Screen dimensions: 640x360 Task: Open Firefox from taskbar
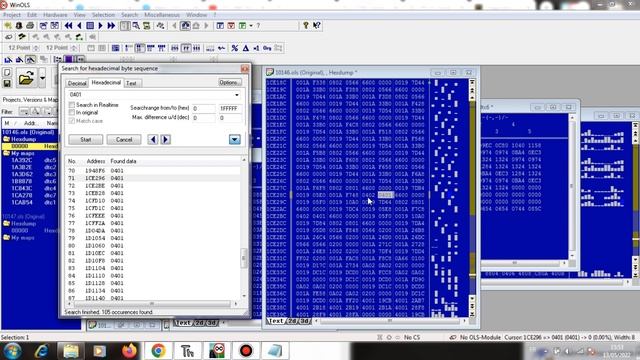pyautogui.click(x=129, y=351)
